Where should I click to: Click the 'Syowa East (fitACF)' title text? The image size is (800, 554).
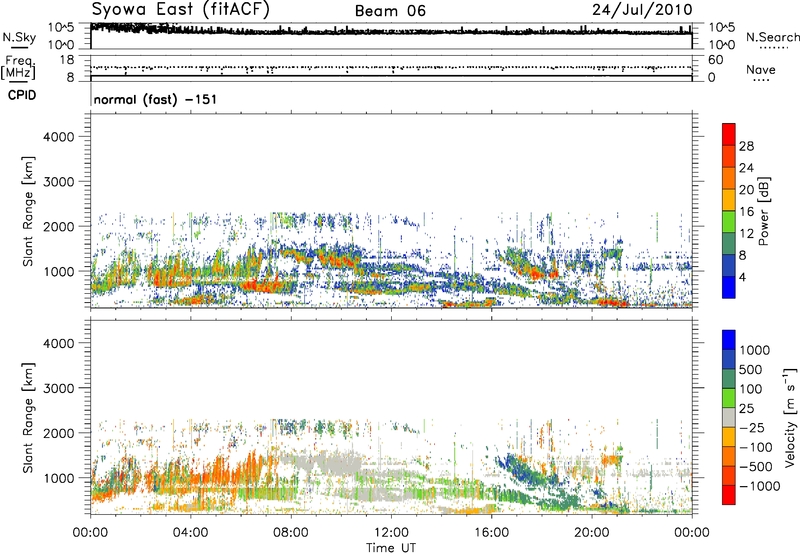click(181, 10)
